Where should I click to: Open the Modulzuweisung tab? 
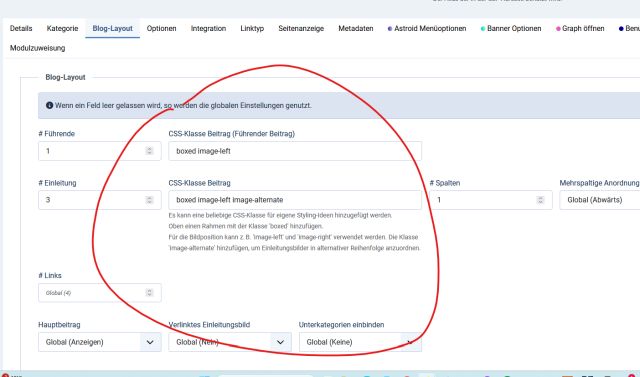point(38,48)
